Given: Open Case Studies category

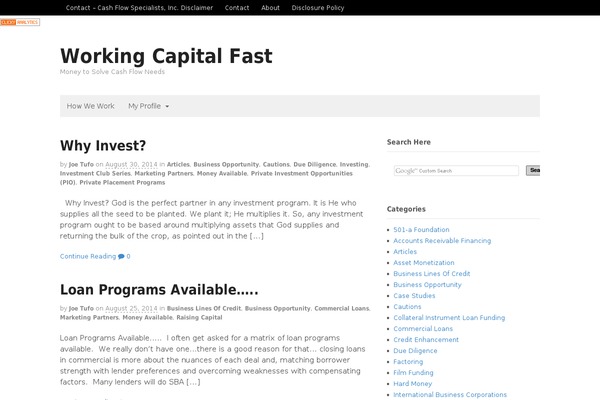Looking at the screenshot, I should point(414,296).
